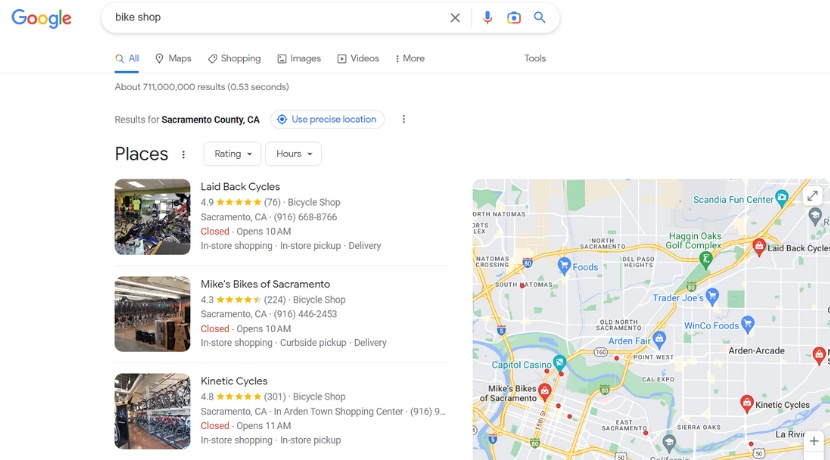Viewport: 830px width, 460px height.
Task: Click the magnifying glass search button
Action: [x=540, y=18]
